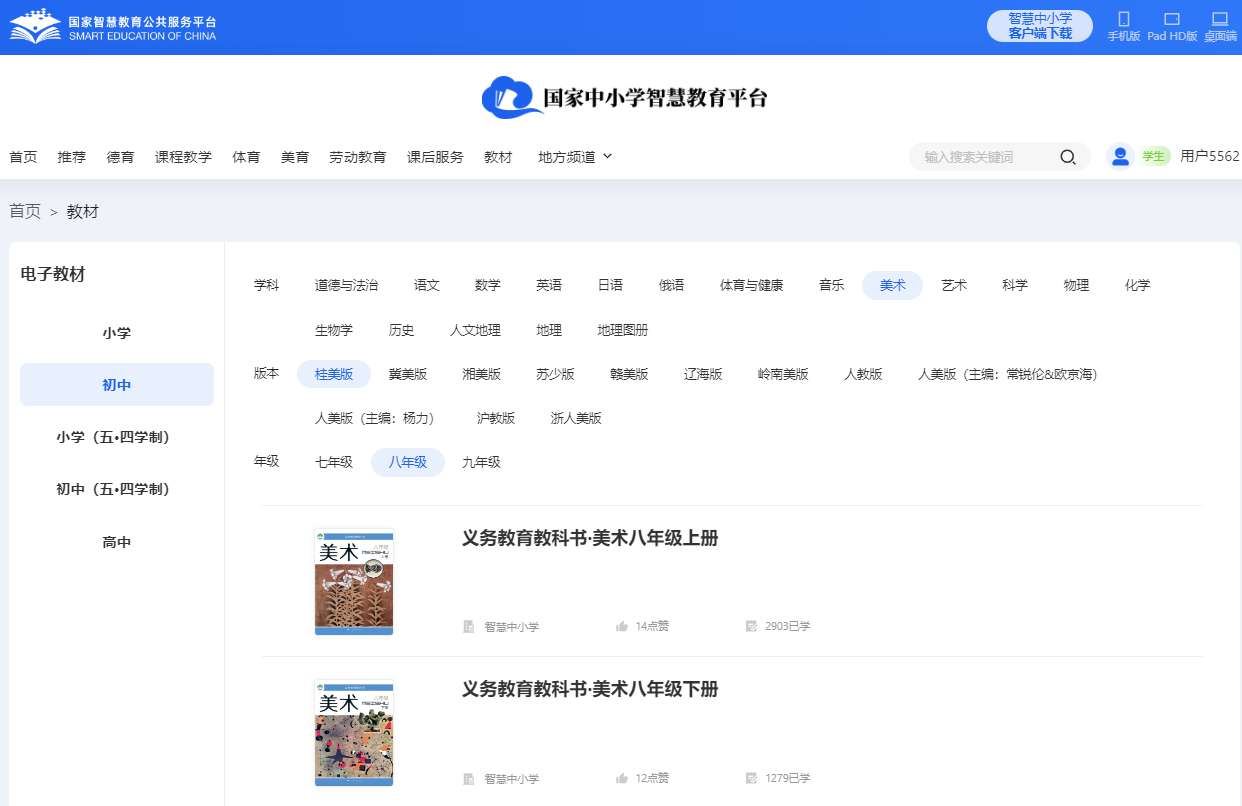Click the search keyword input field
The width and height of the screenshot is (1242, 806).
point(985,157)
